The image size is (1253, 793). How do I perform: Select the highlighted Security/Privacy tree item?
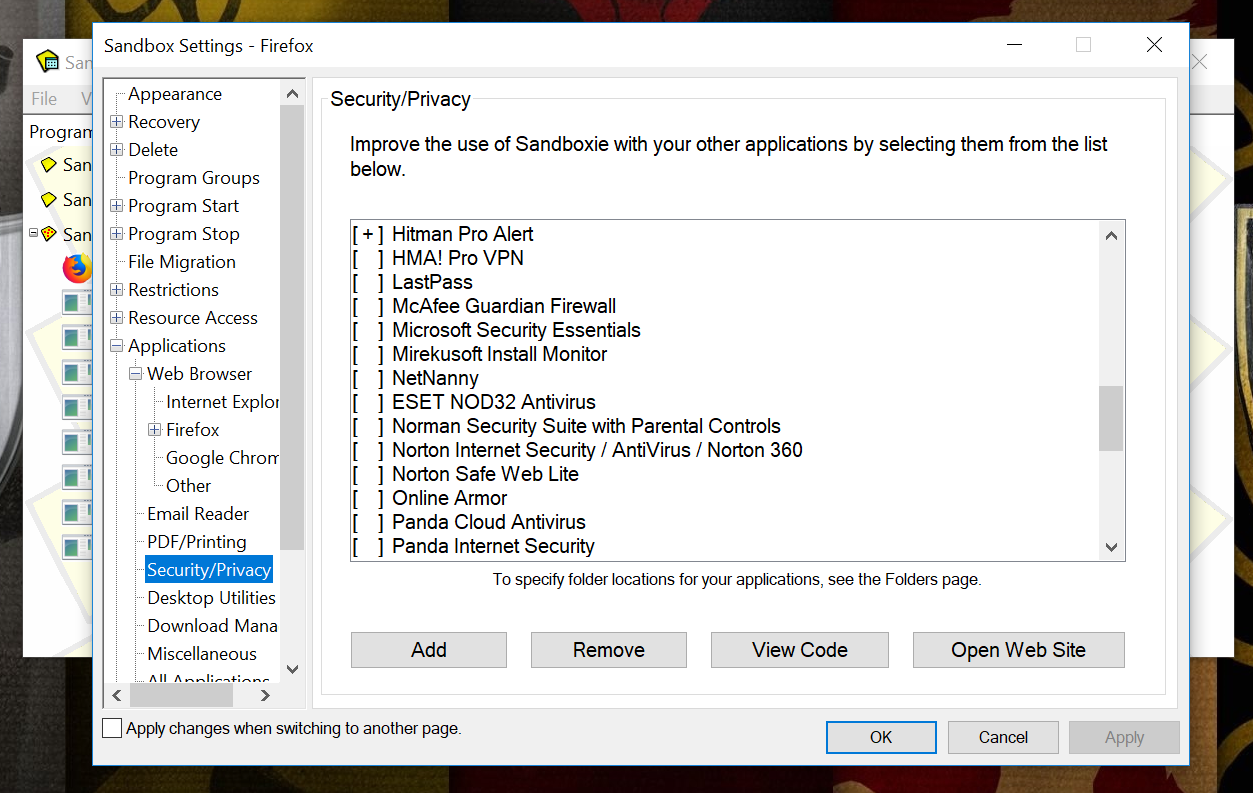pyautogui.click(x=209, y=570)
